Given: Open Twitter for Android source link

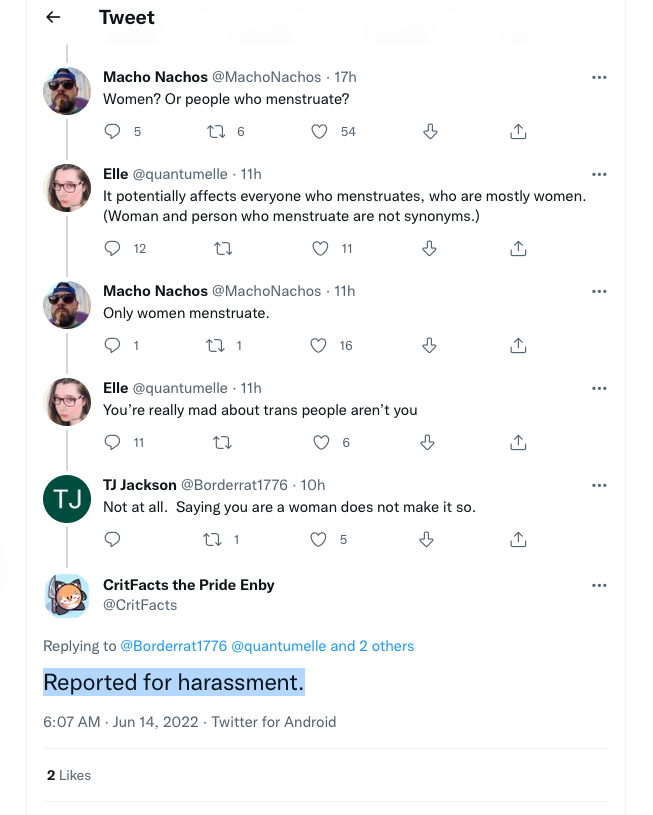Looking at the screenshot, I should [x=274, y=721].
